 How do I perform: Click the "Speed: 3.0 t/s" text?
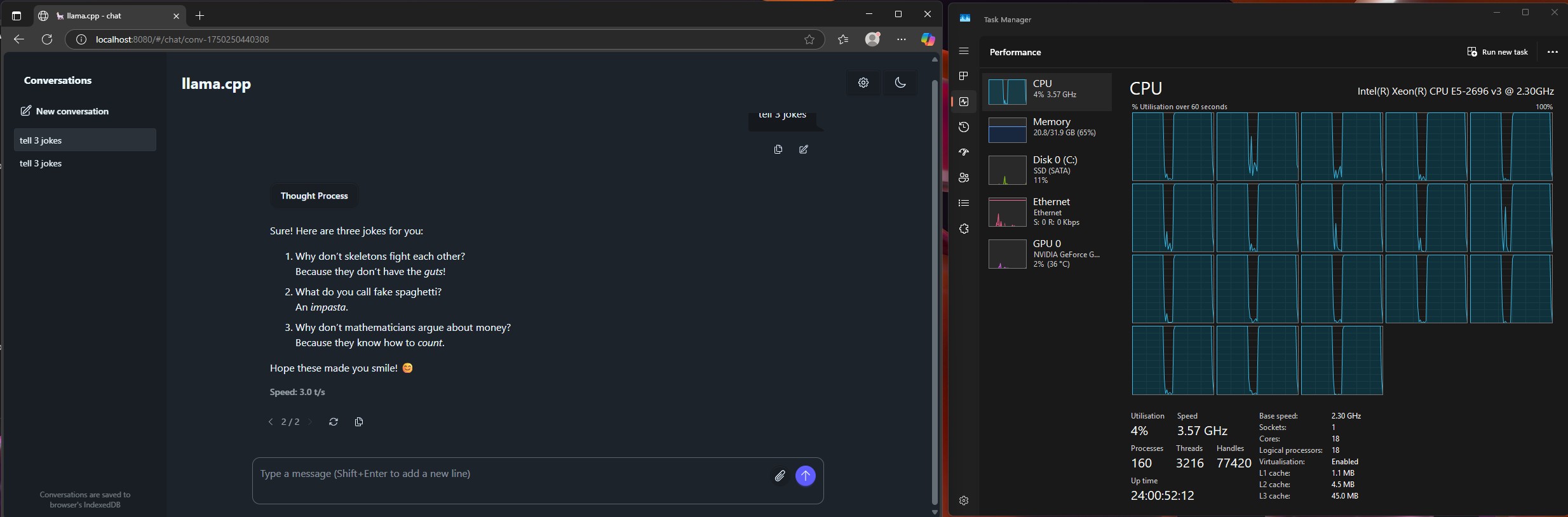[x=297, y=392]
